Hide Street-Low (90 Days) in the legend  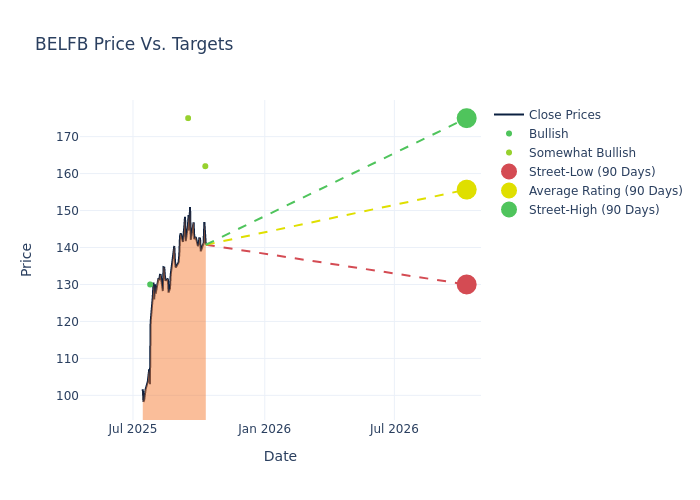point(592,172)
